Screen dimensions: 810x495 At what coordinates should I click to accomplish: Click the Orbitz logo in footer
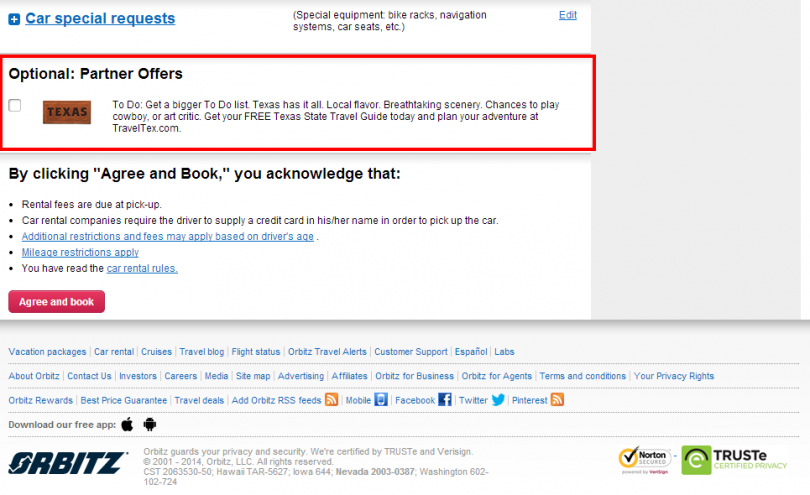[68, 463]
